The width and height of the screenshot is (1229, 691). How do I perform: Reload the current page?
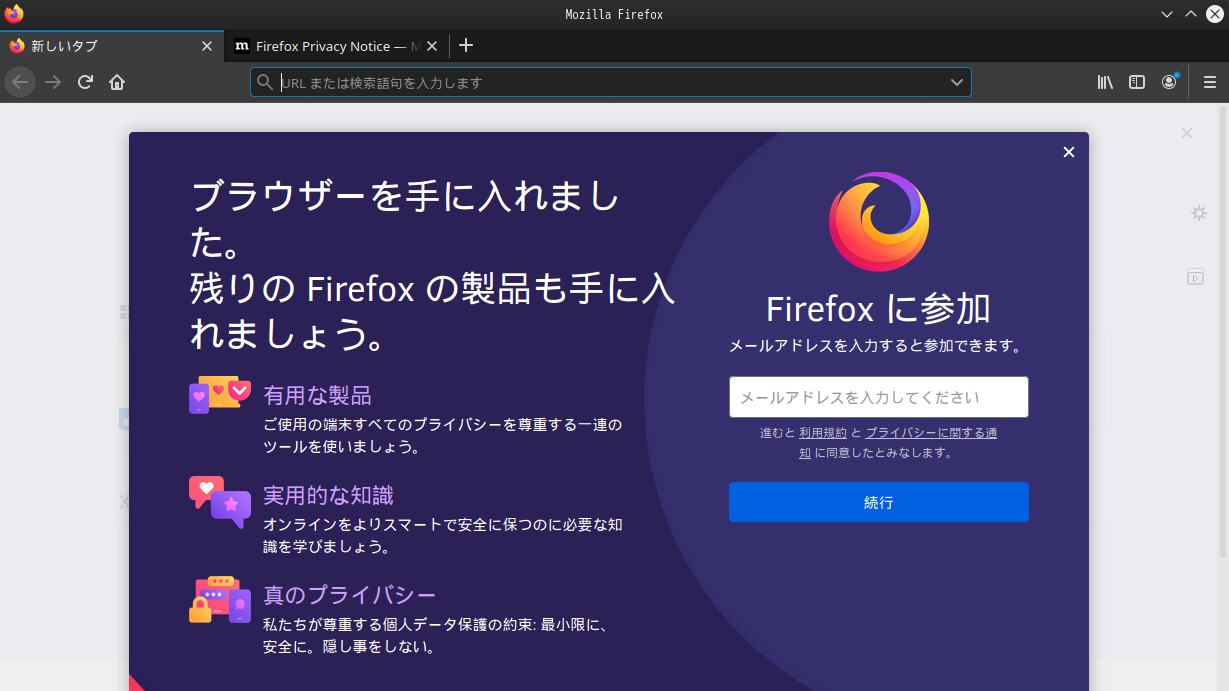pos(85,82)
